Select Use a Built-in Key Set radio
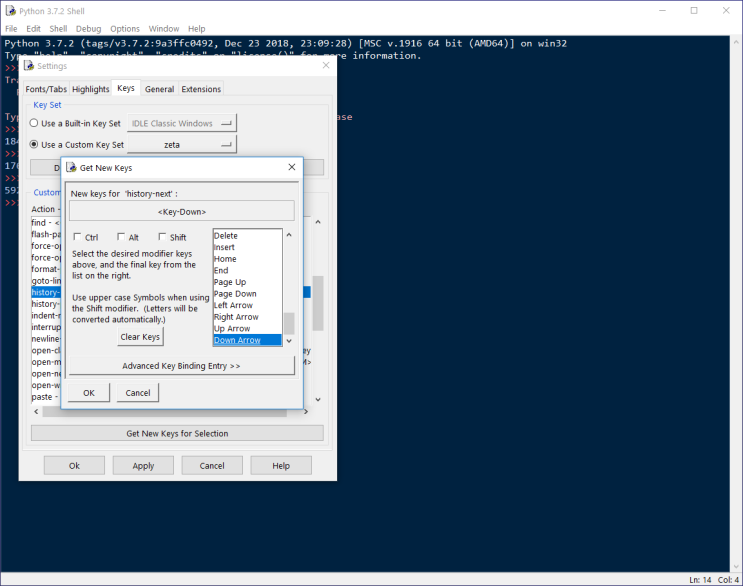This screenshot has height=586, width=743. [35, 123]
